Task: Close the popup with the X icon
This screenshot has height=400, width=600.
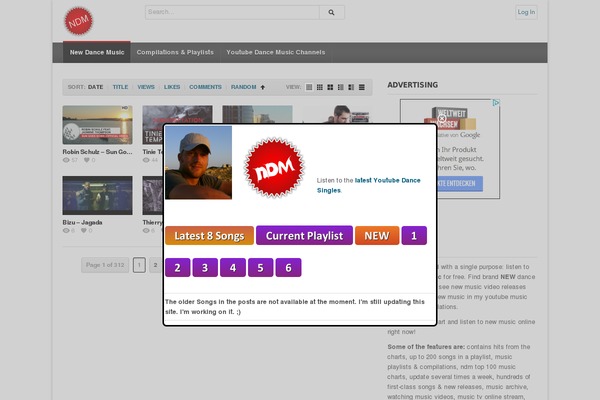Action: (x=442, y=119)
